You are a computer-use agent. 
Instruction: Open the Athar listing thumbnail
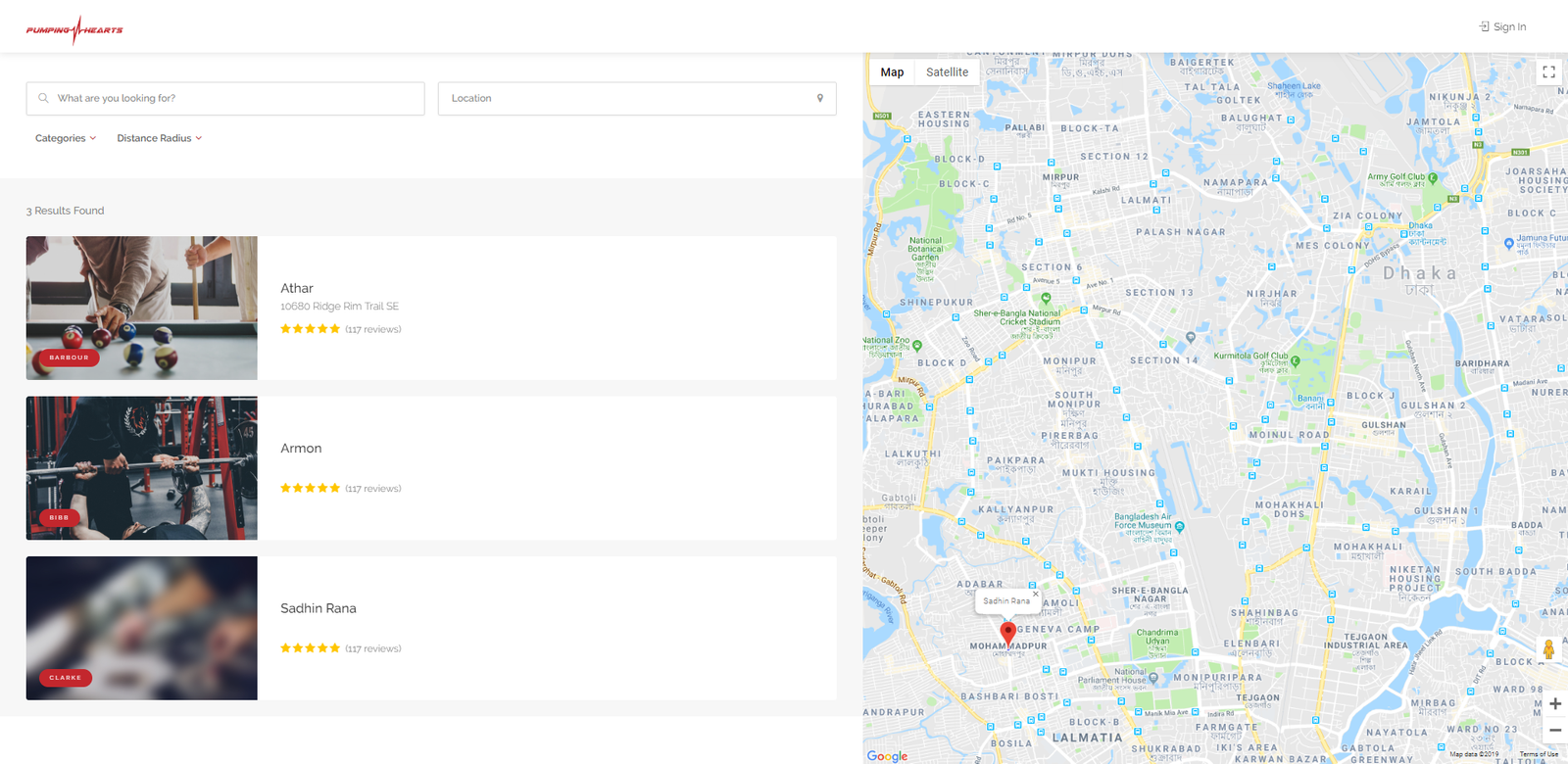(142, 308)
